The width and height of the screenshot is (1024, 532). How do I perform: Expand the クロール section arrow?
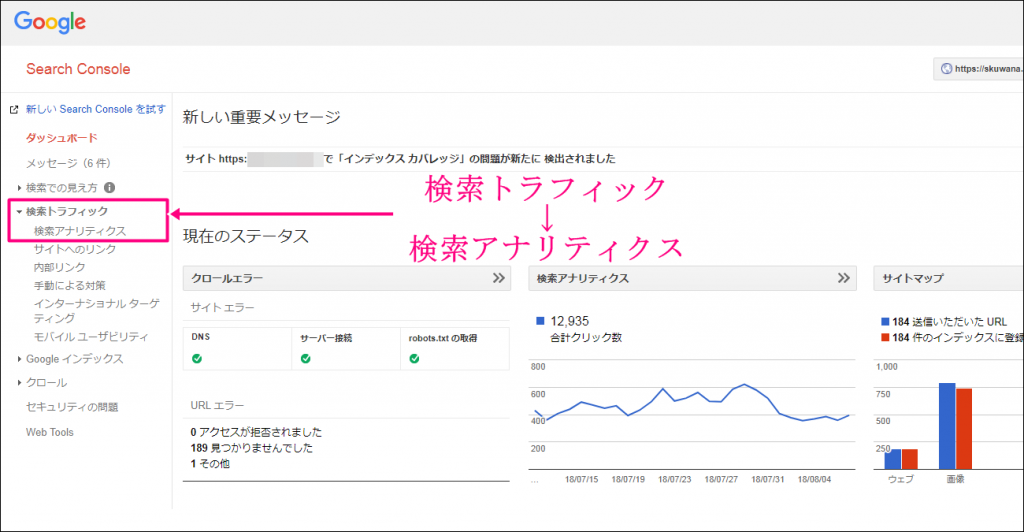19,383
